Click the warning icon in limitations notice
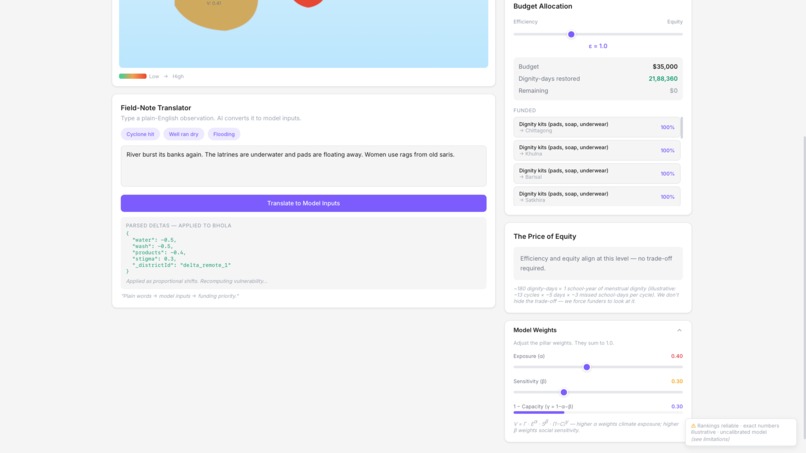 (693, 426)
